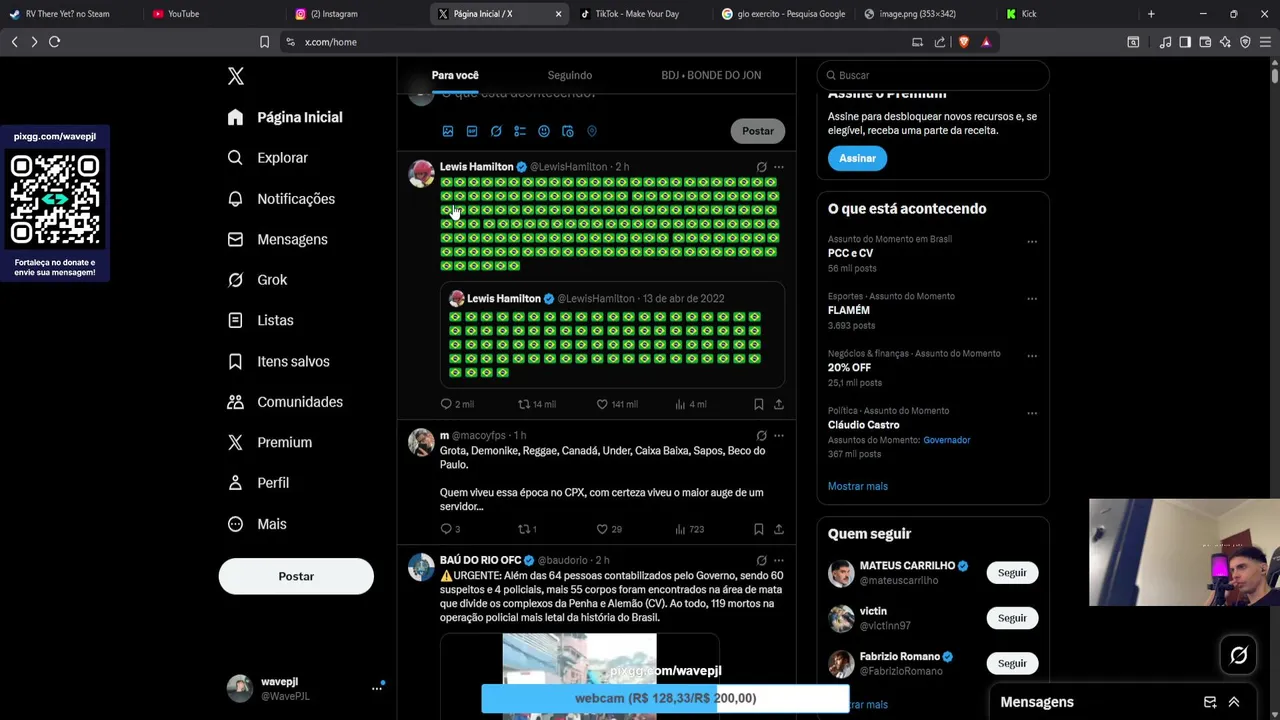Open options for 20% OFF trend
The height and width of the screenshot is (720, 1280).
(1032, 356)
